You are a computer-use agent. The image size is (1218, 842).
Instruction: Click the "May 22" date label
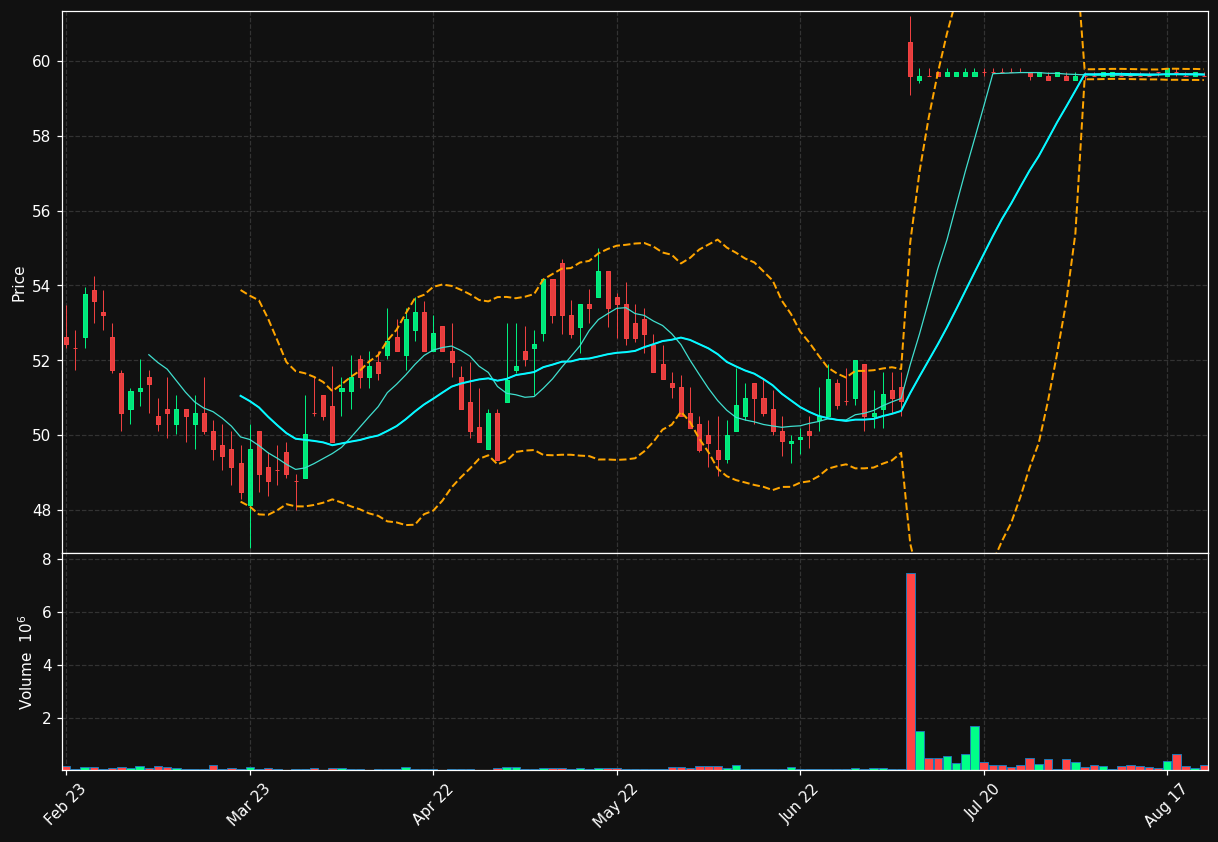614,804
